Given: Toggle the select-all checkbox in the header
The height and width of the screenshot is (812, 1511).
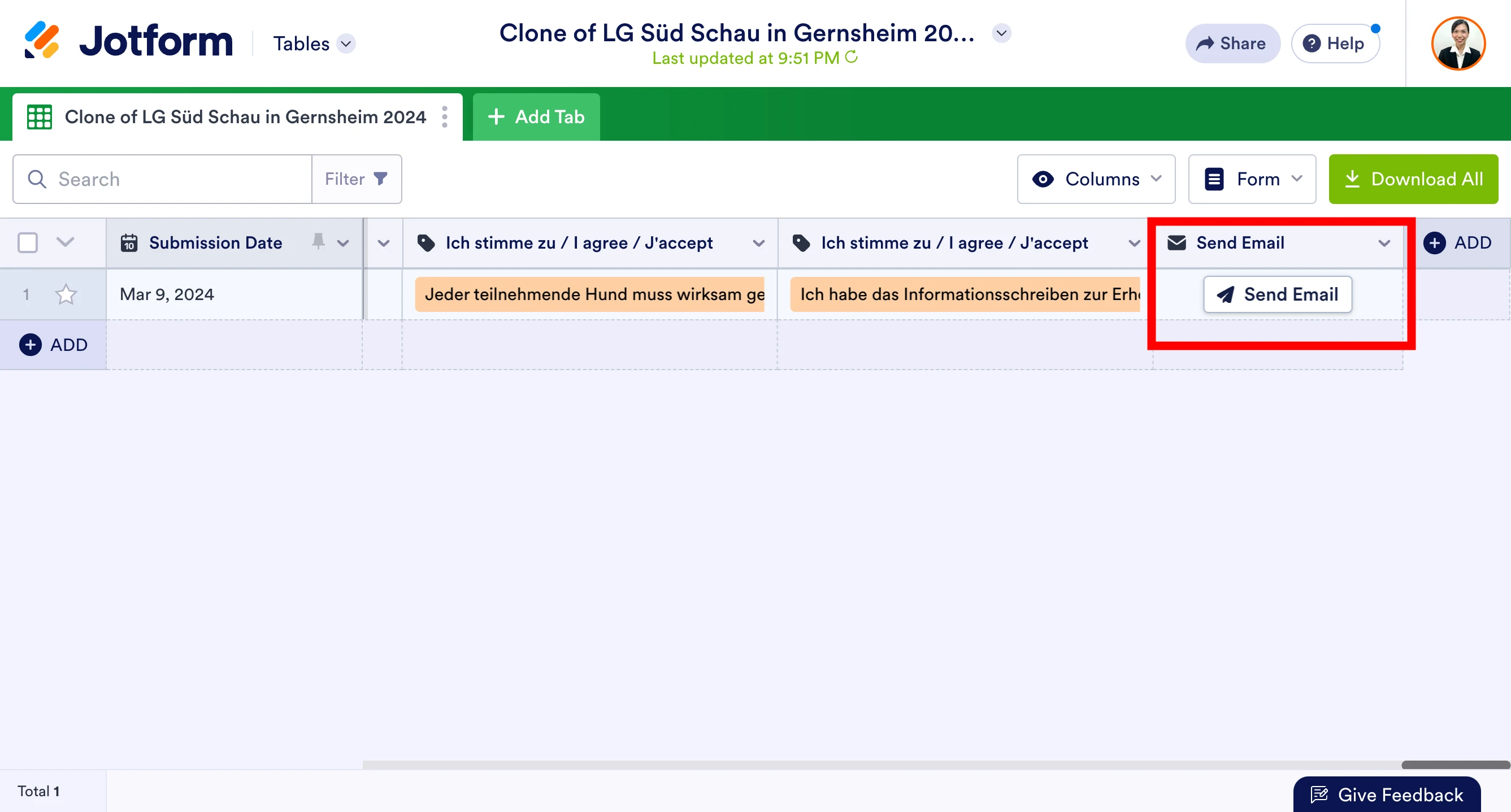Looking at the screenshot, I should tap(27, 242).
